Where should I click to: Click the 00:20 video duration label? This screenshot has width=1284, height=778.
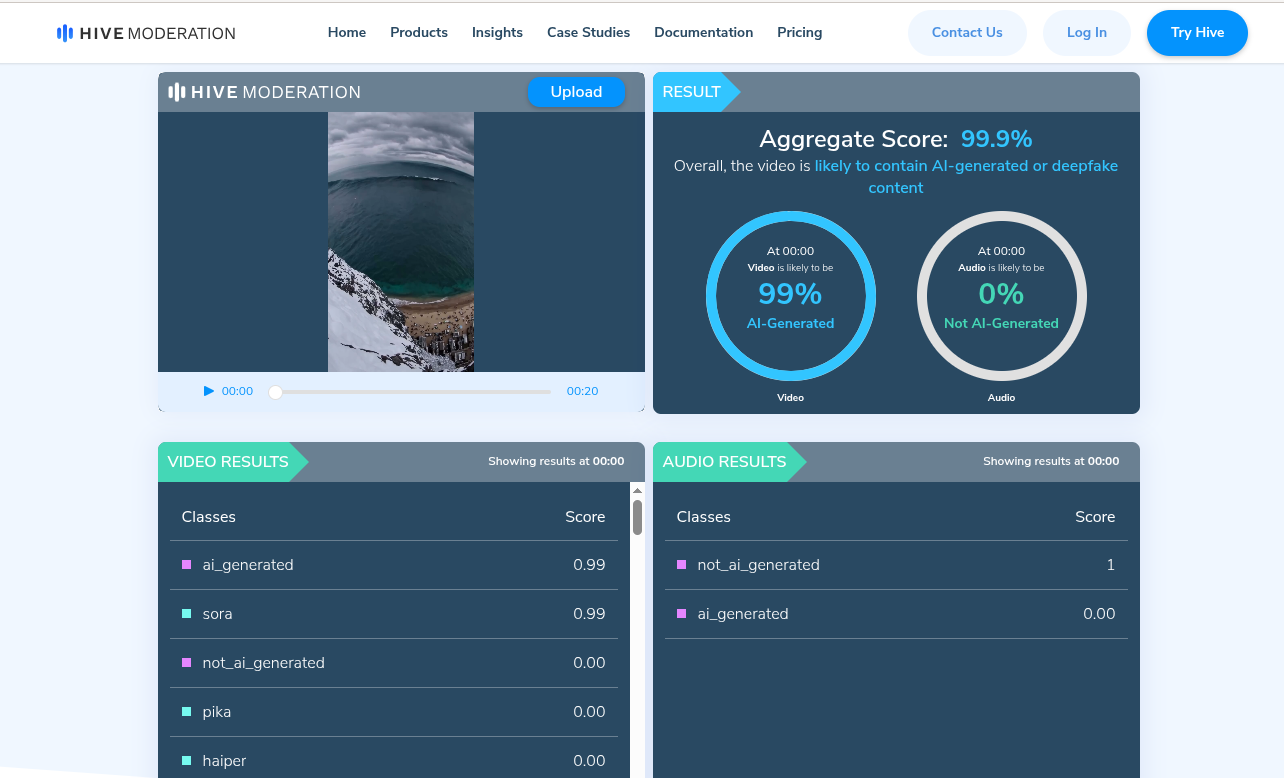tap(582, 391)
